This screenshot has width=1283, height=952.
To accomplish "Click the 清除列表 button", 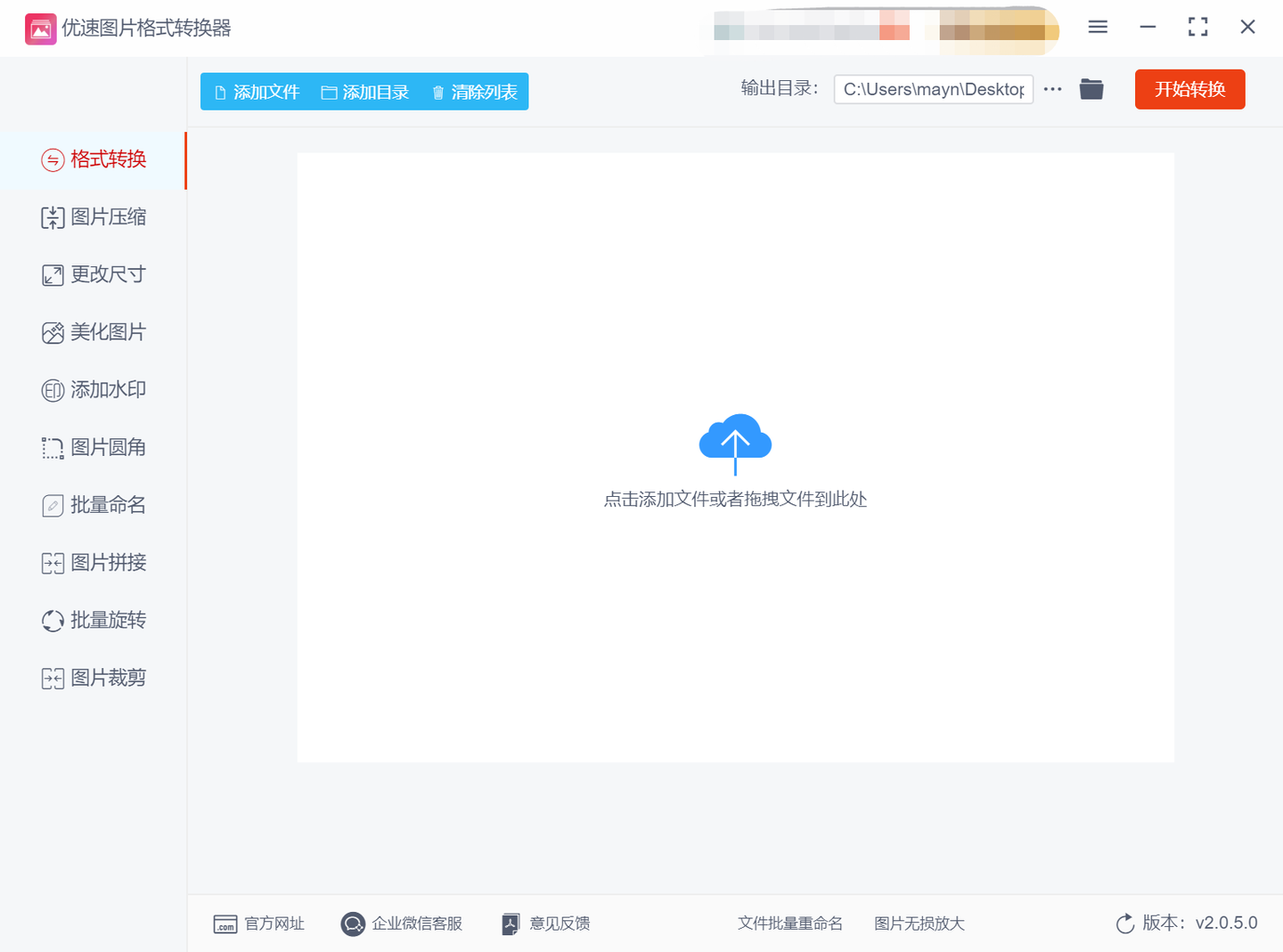I will click(474, 93).
